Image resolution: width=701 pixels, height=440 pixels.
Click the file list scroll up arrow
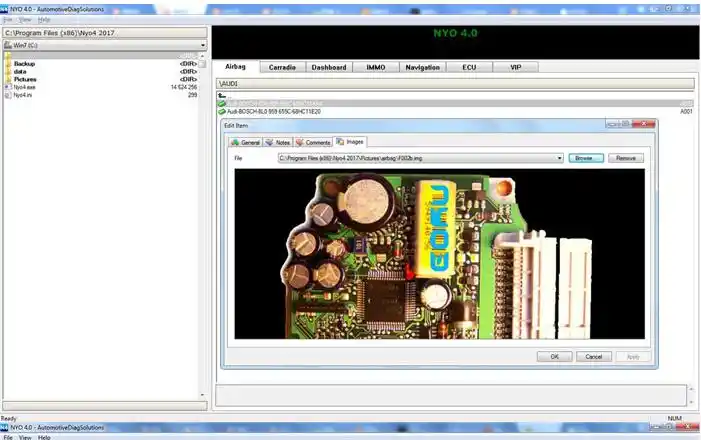pyautogui.click(x=202, y=56)
